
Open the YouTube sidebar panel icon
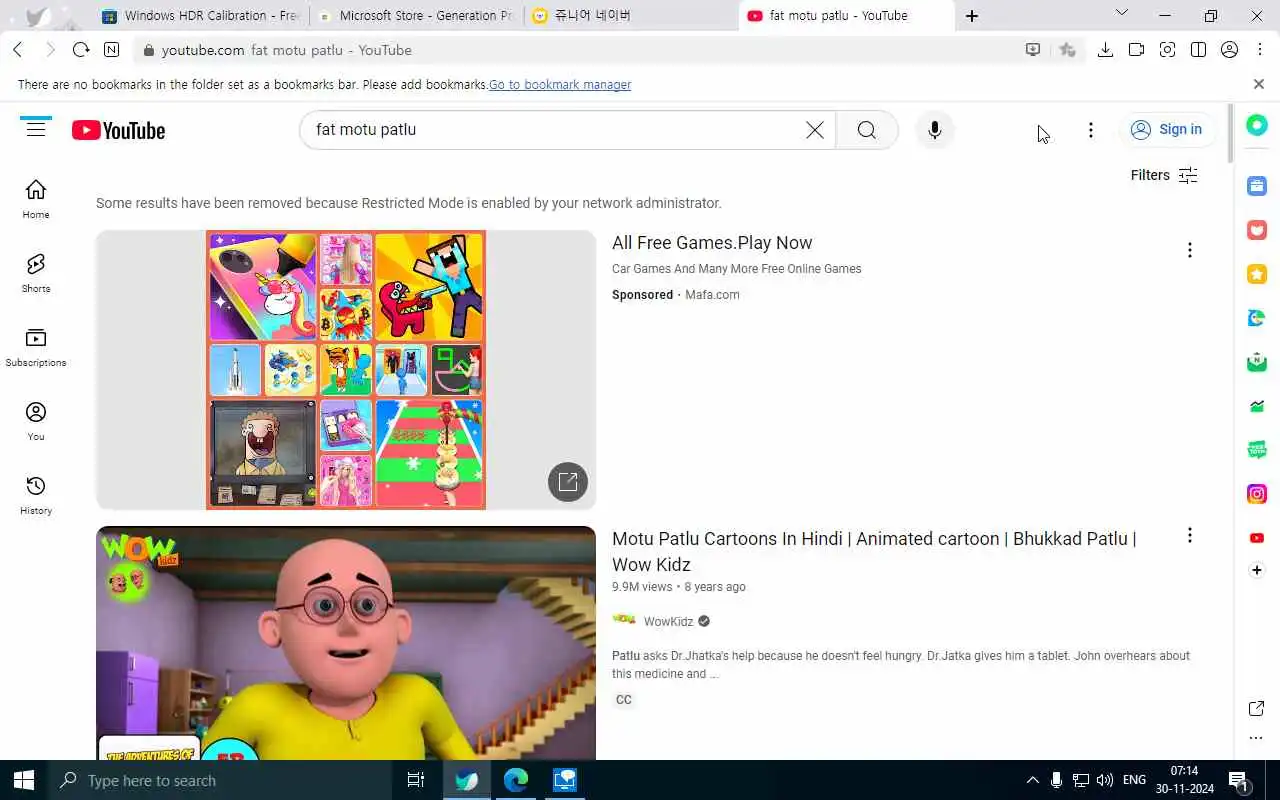[1257, 538]
